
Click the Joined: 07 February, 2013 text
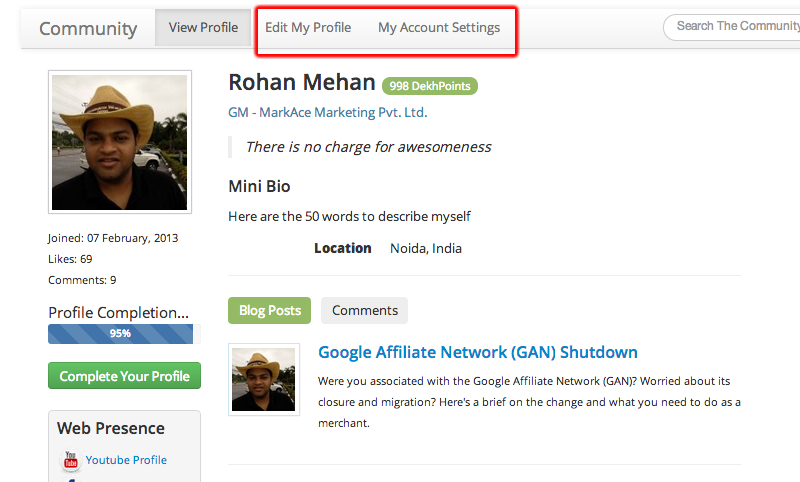coord(113,238)
